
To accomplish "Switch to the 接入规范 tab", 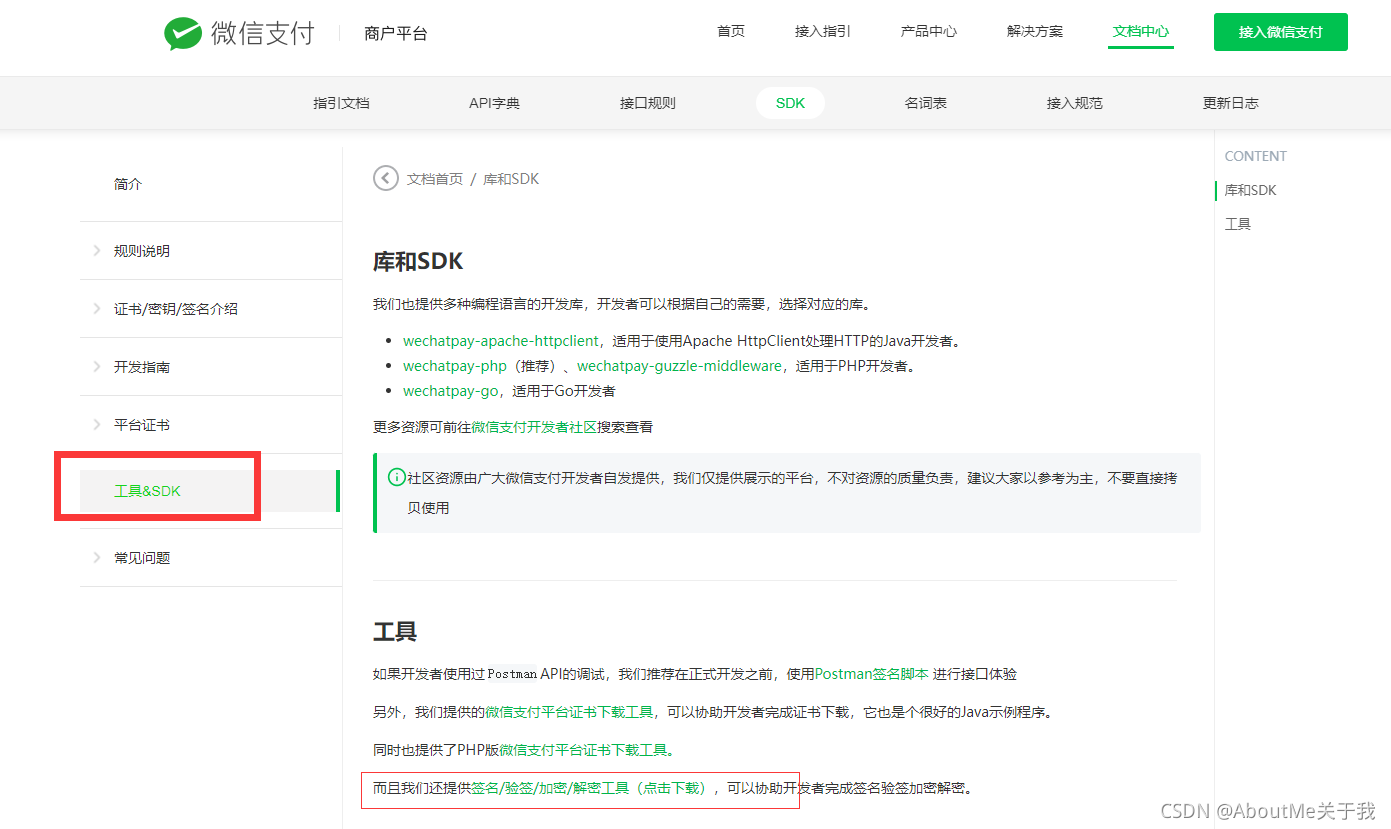I will (x=1075, y=103).
